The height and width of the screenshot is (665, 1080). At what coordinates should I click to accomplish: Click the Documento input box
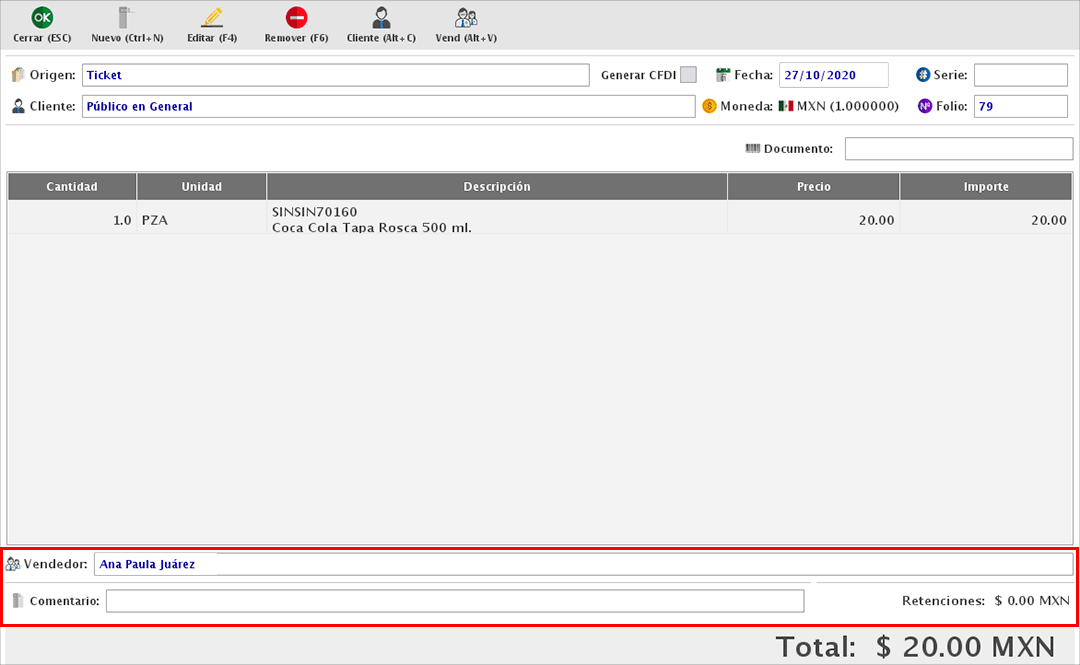(958, 149)
